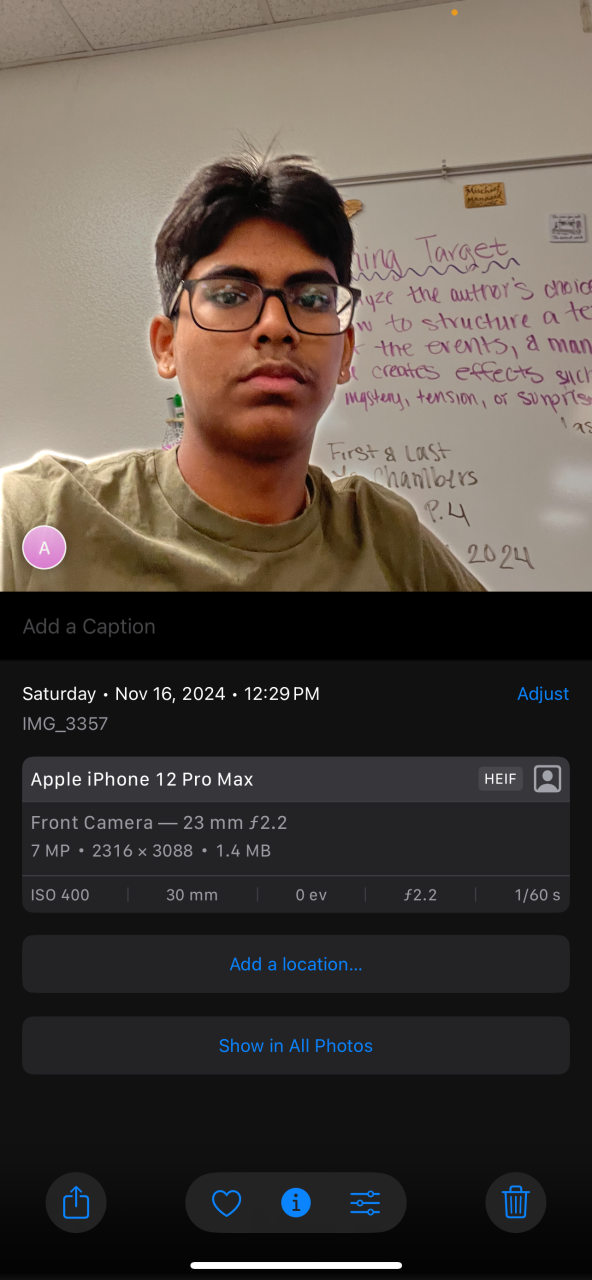Tap the Add a Caption field
This screenshot has width=592, height=1280.
(296, 627)
